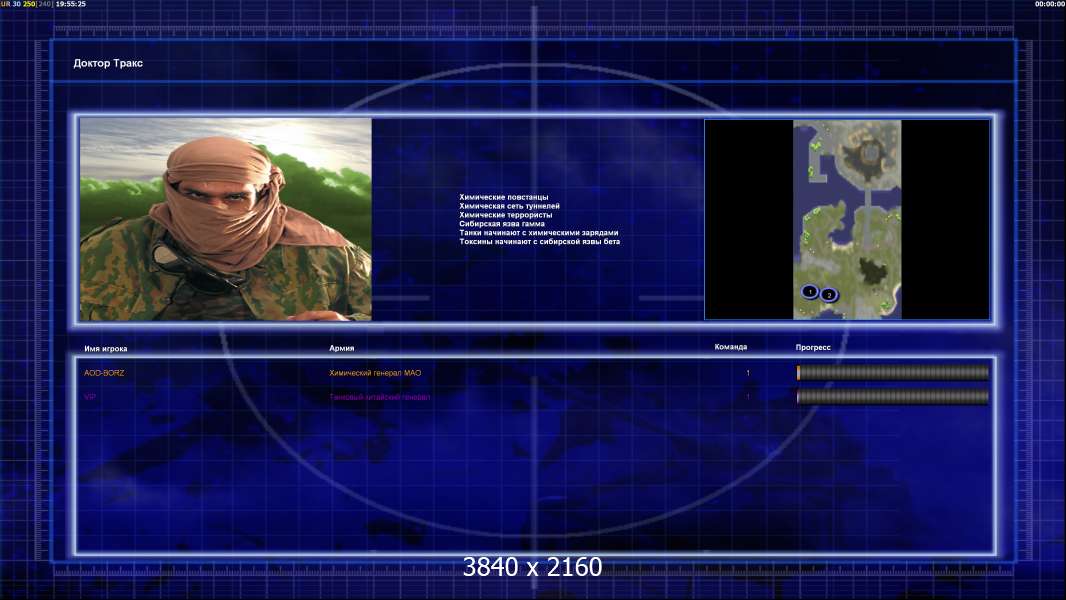The height and width of the screenshot is (600, 1066).
Task: Click "Химическая сеть туннелей" line
Action: tap(509, 206)
